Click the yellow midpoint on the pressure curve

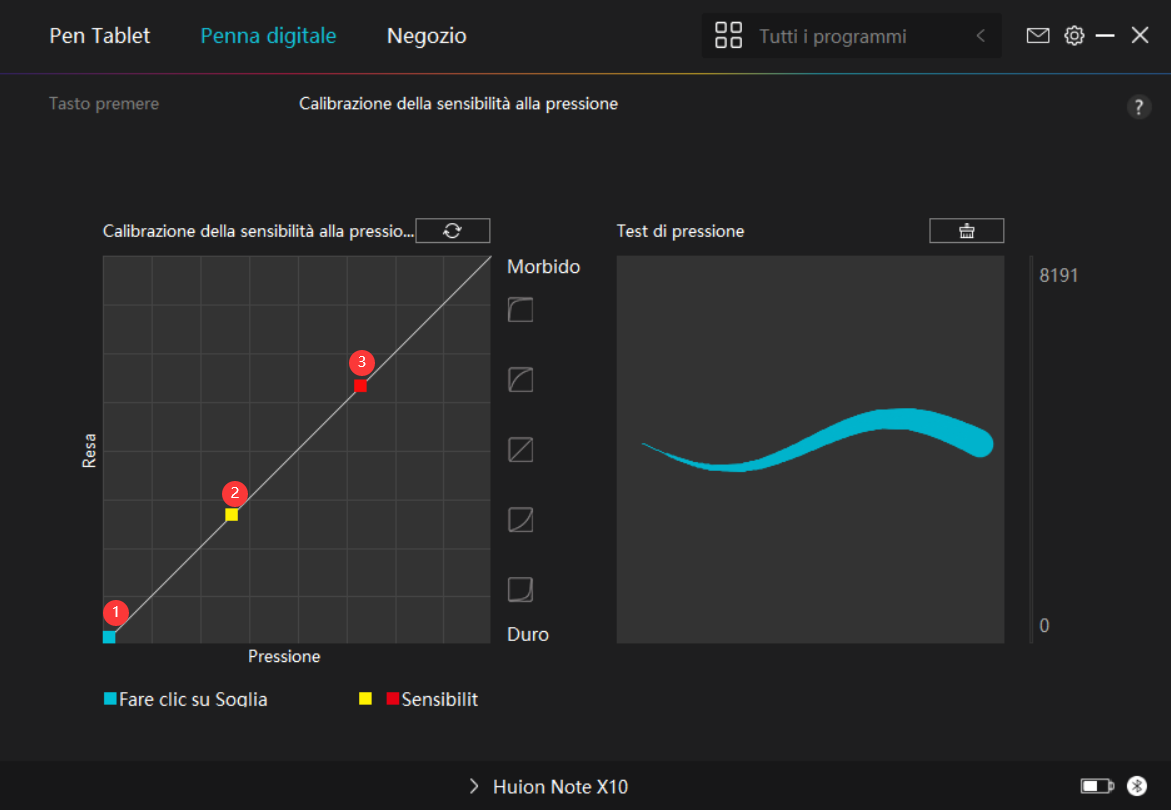(x=231, y=515)
